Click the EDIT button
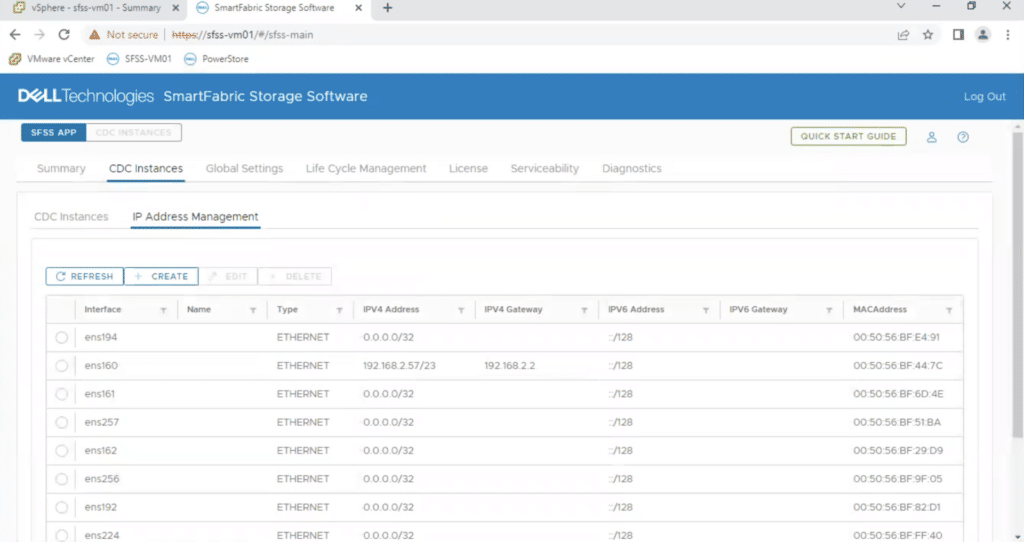1024x542 pixels. (x=228, y=276)
